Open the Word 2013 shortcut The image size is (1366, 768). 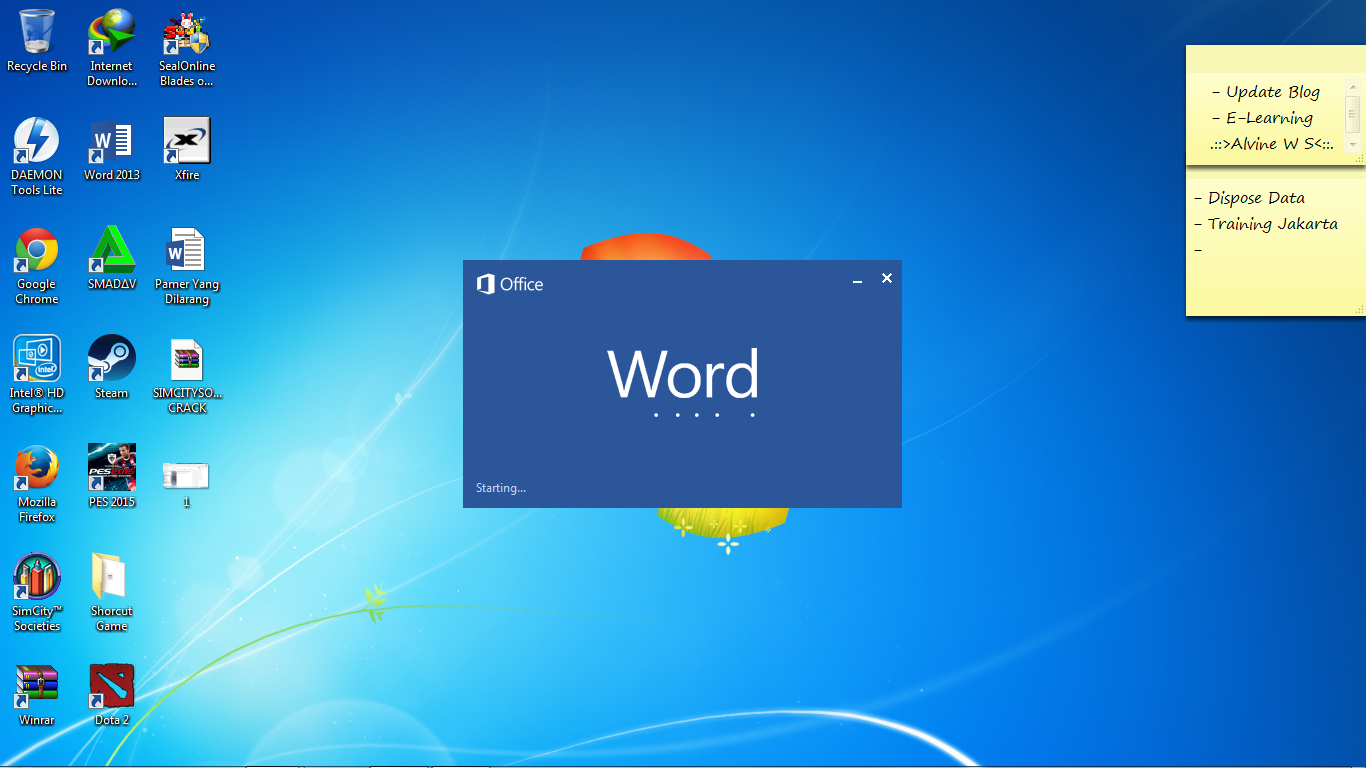coord(111,140)
